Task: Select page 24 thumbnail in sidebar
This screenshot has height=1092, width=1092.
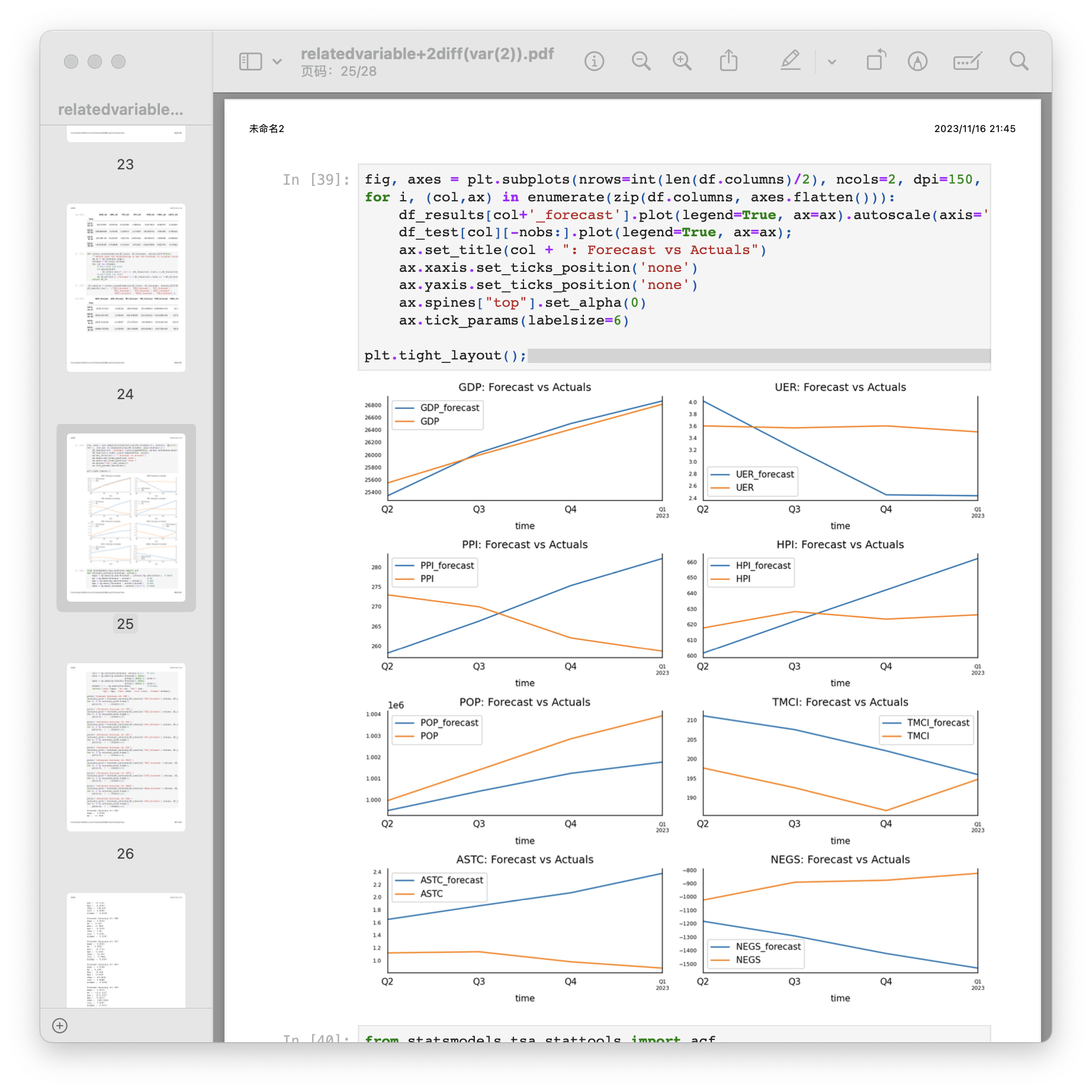Action: tap(126, 288)
